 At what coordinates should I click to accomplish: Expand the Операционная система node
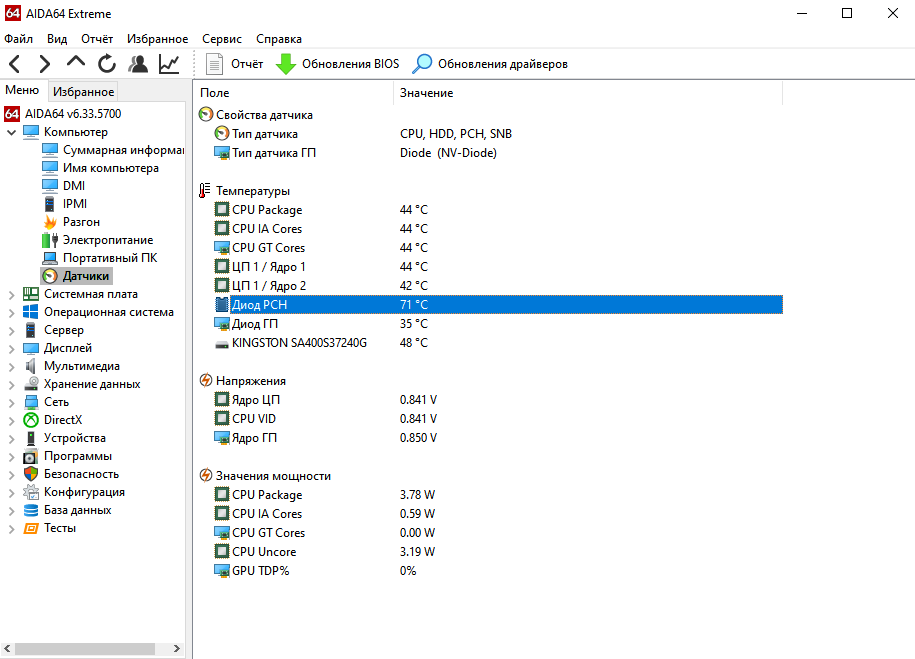(x=11, y=313)
